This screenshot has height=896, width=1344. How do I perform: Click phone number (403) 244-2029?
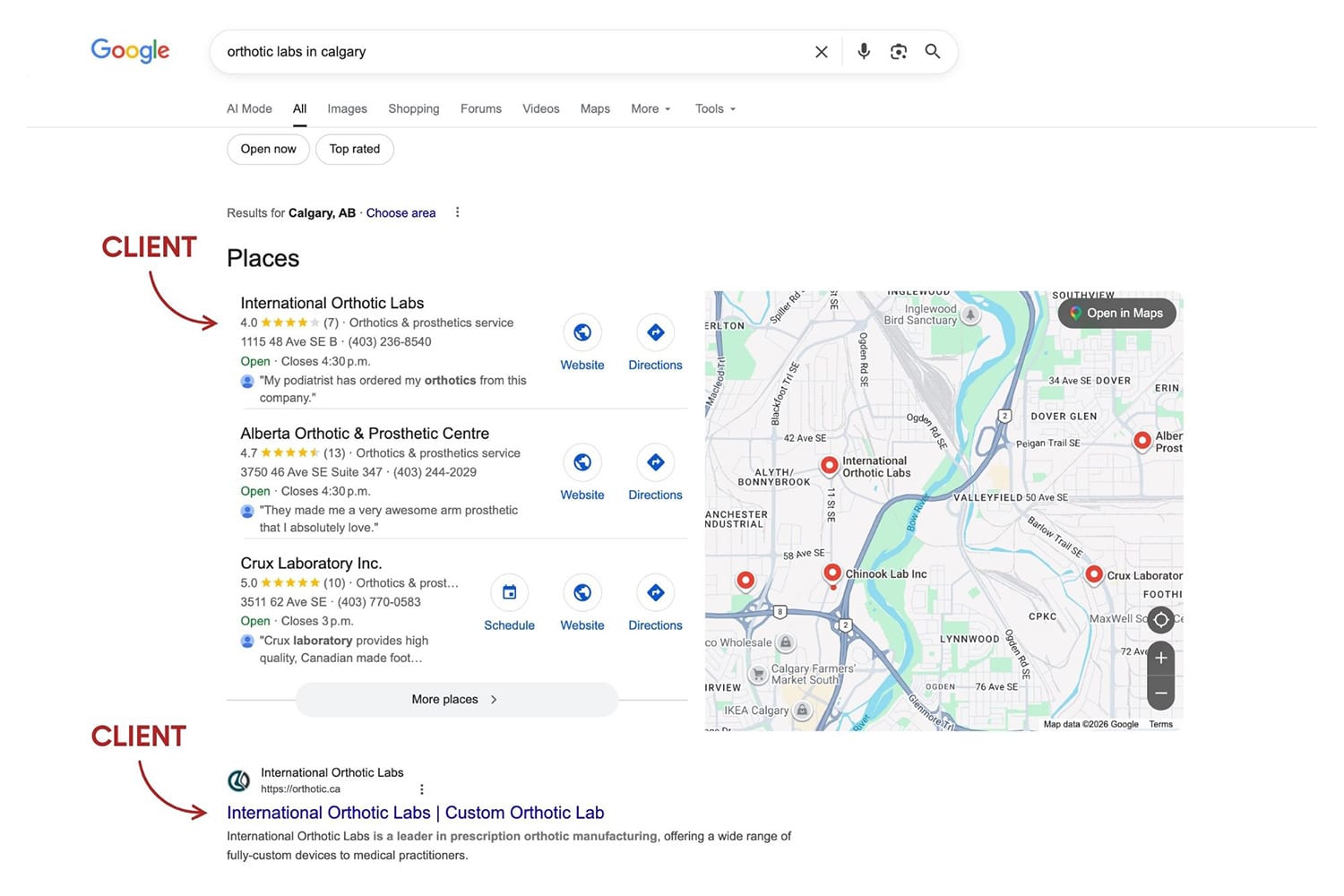435,471
